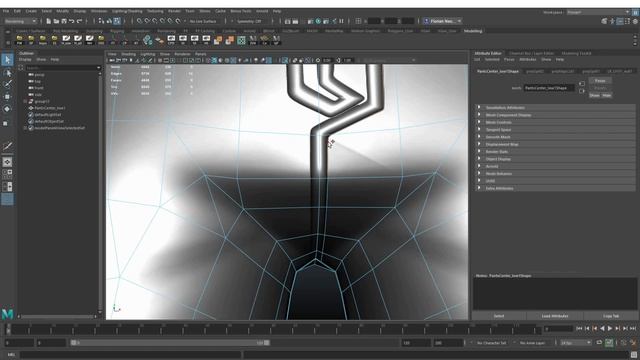Image resolution: width=640 pixels, height=360 pixels.
Task: Pick the Paint Selection brush tool
Action: coord(7,84)
